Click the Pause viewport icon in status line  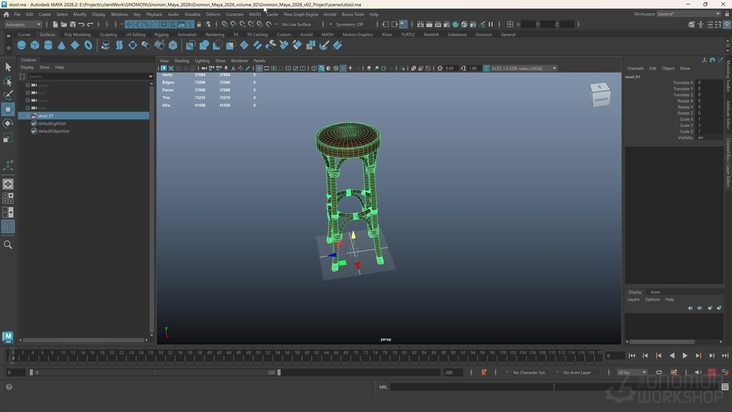491,24
